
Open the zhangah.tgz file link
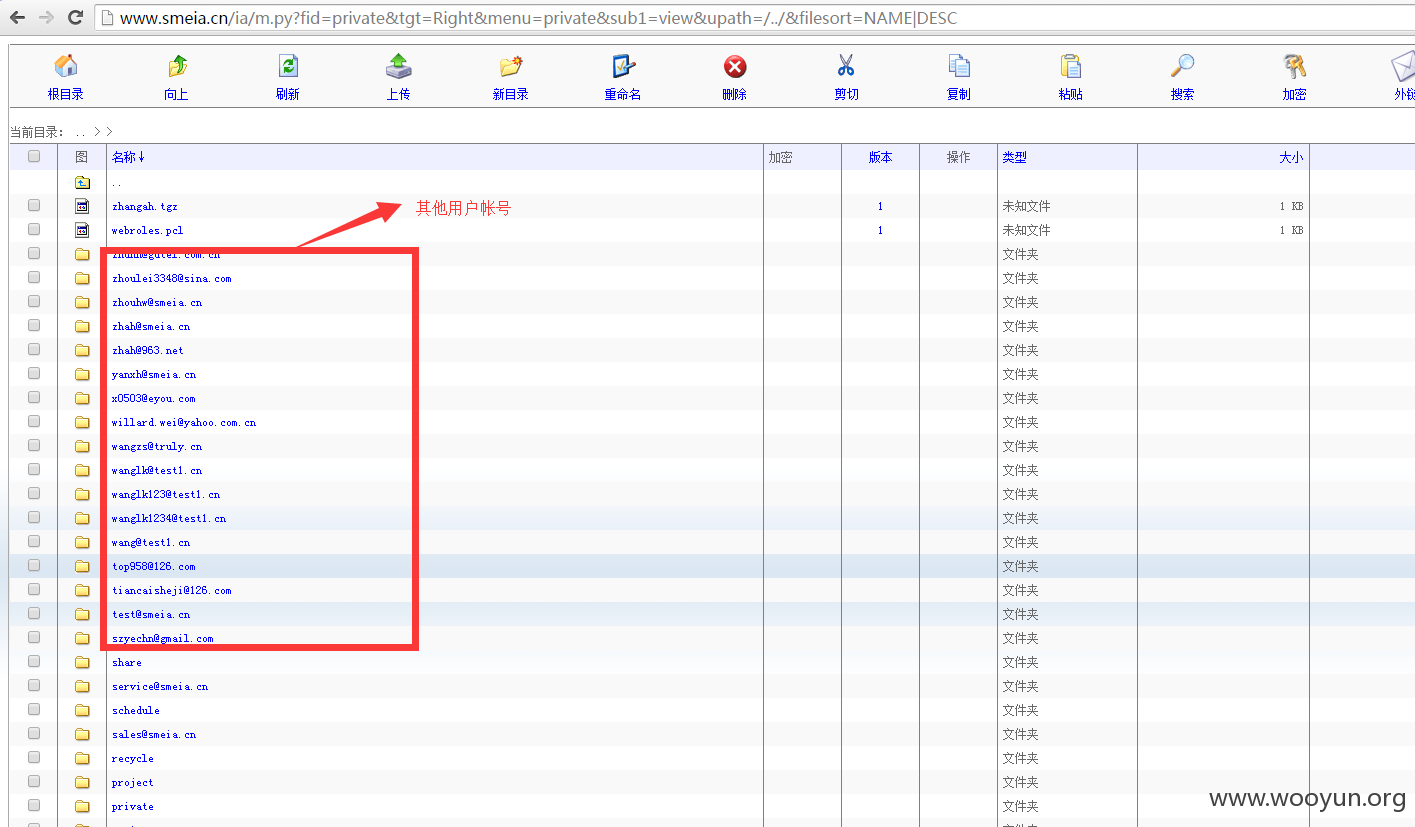pyautogui.click(x=145, y=206)
